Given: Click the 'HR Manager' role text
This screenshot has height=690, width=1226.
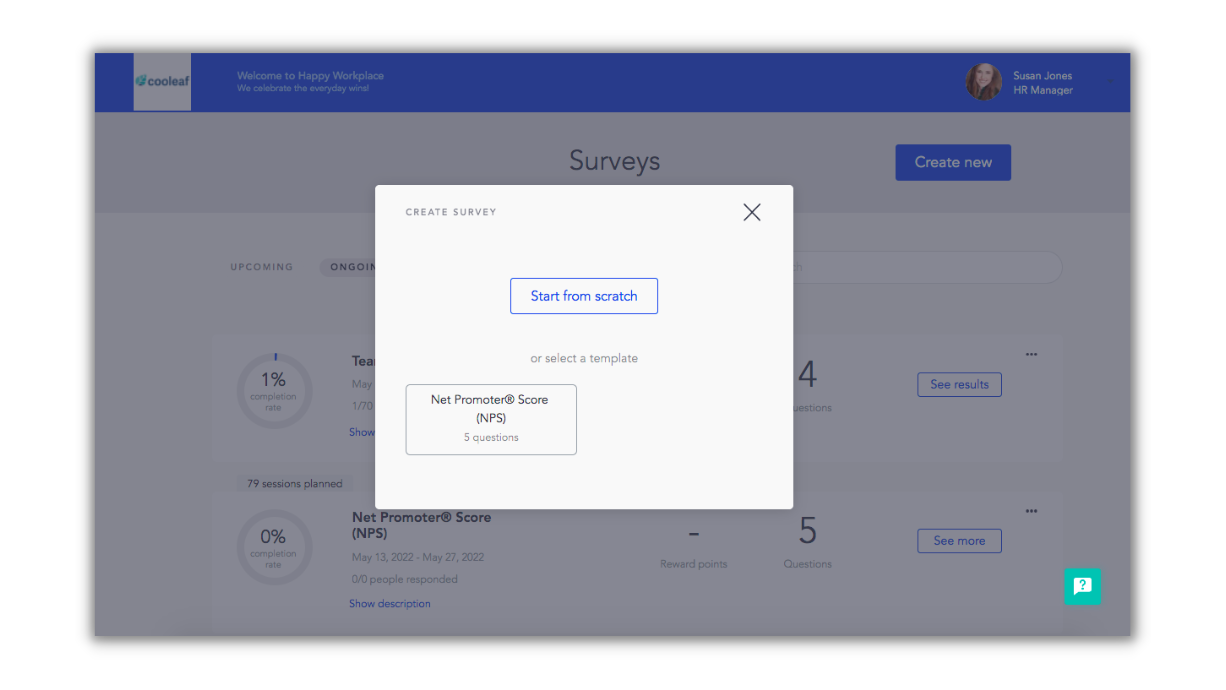Looking at the screenshot, I should pyautogui.click(x=1043, y=90).
